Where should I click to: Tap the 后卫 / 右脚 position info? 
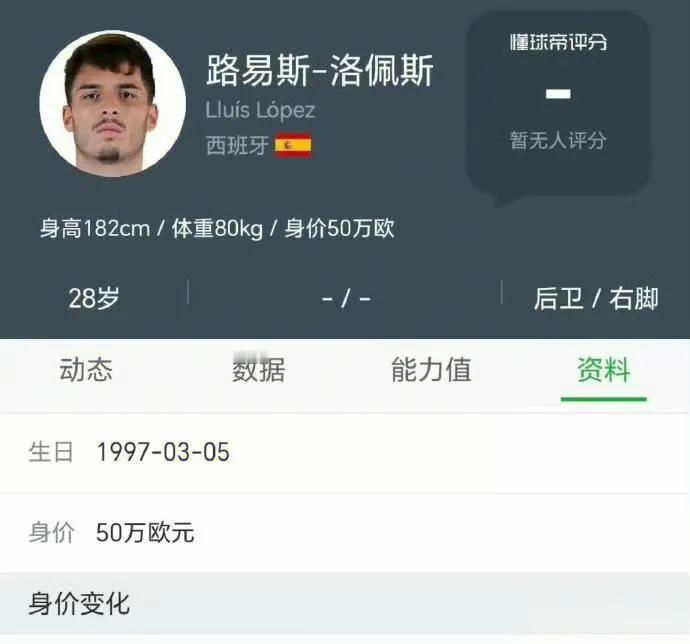596,299
